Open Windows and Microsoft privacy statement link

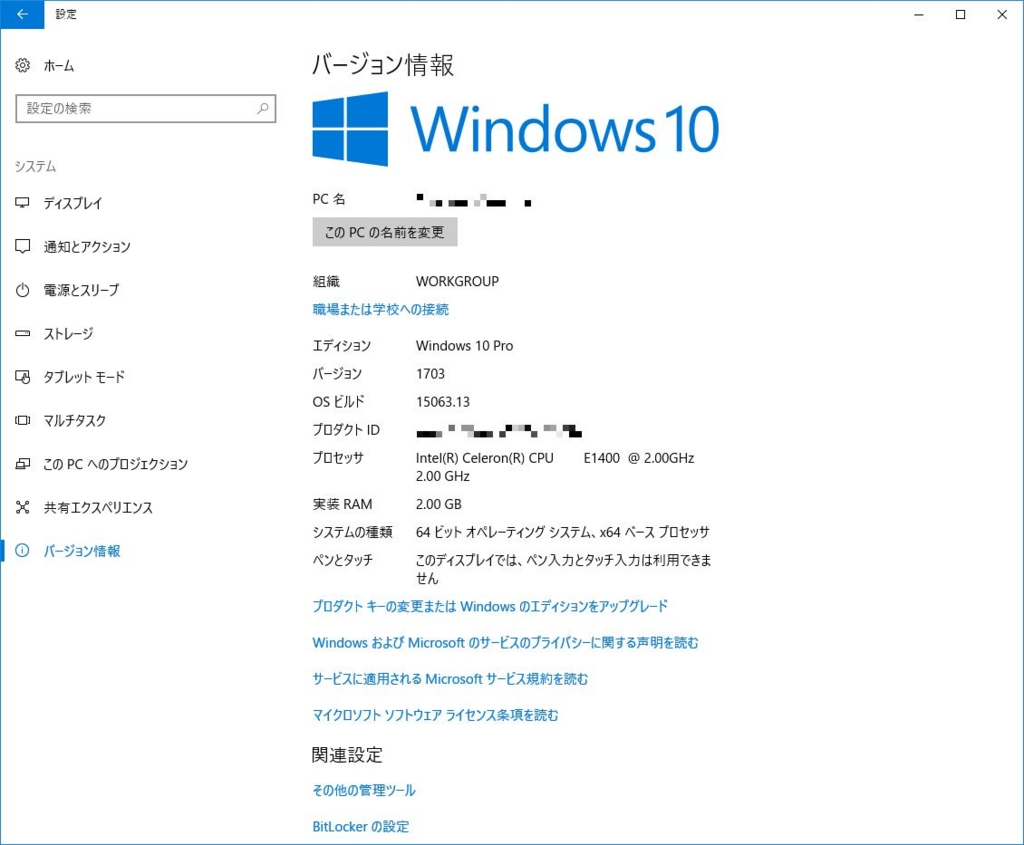pos(505,643)
